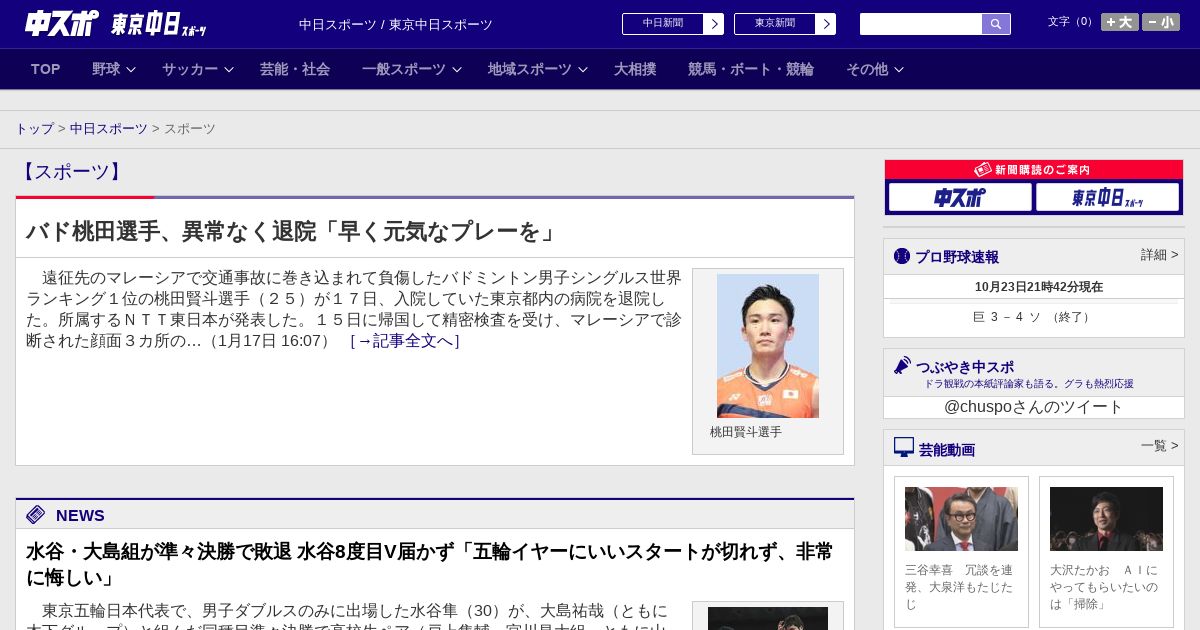Click the 中日スポーツ breadcrumb link
The image size is (1200, 630).
pyautogui.click(x=109, y=129)
